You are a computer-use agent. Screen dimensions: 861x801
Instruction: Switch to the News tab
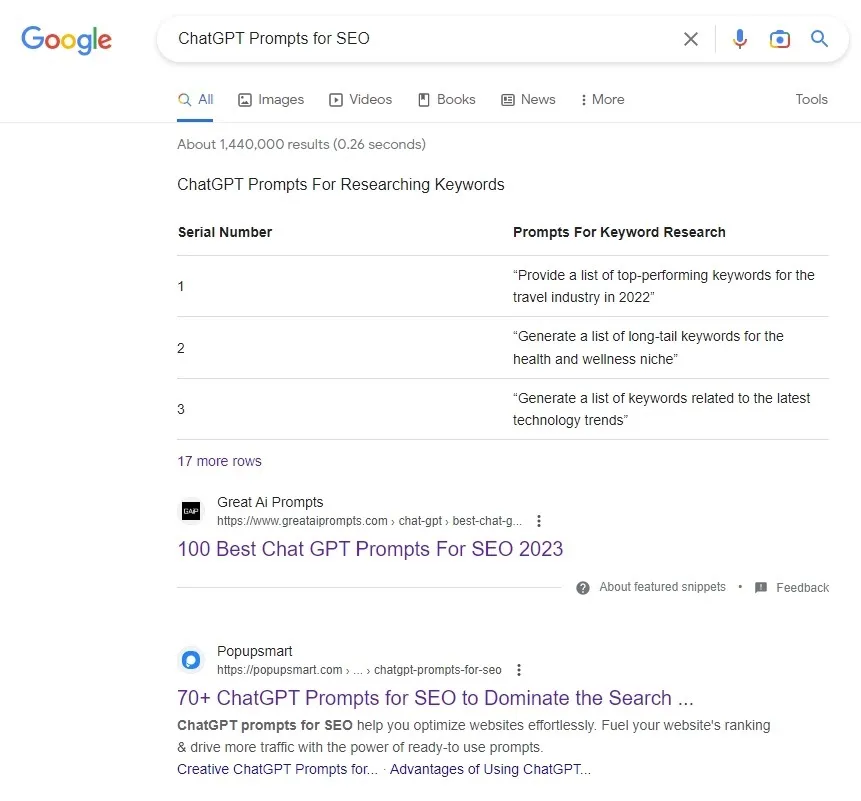coord(528,99)
